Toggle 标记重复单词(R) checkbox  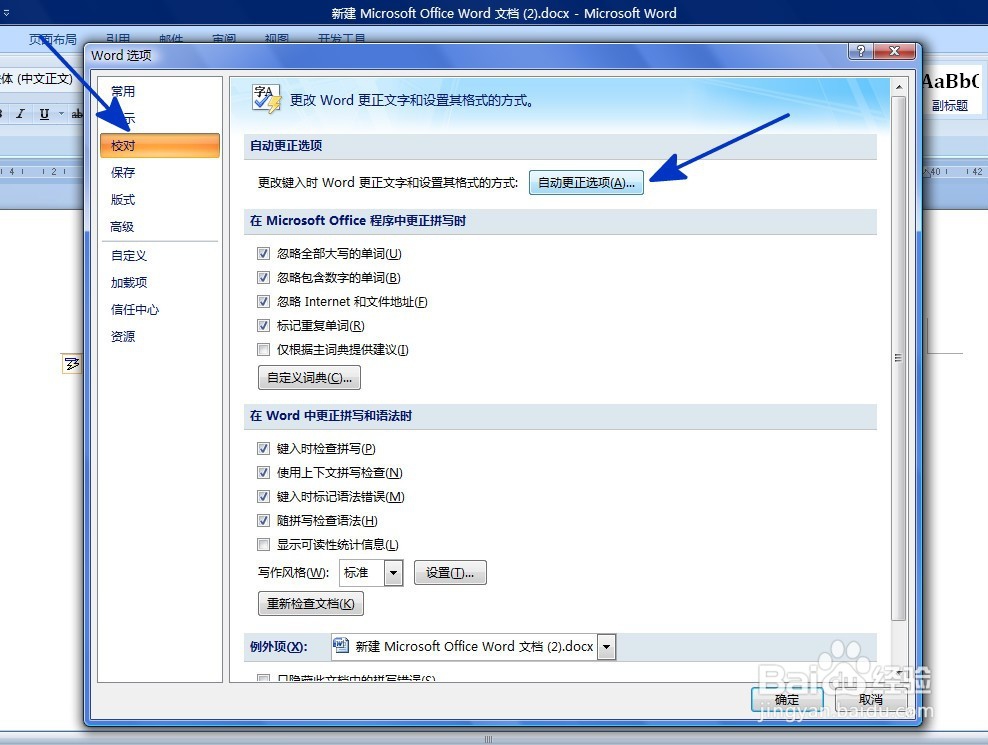(x=263, y=326)
